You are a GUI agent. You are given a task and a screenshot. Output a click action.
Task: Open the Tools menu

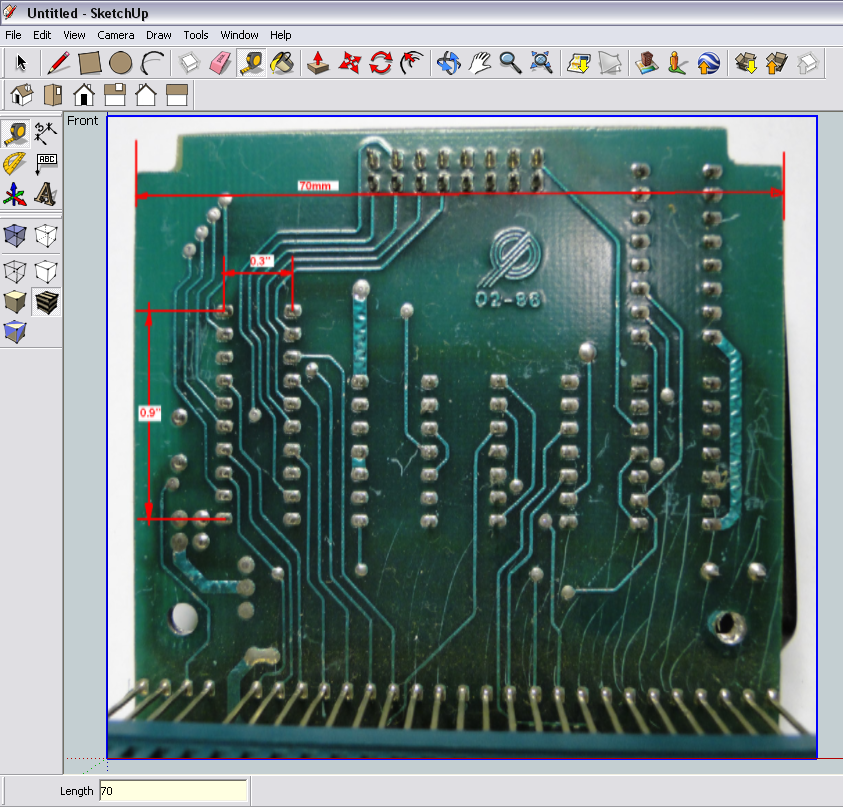[x=196, y=35]
